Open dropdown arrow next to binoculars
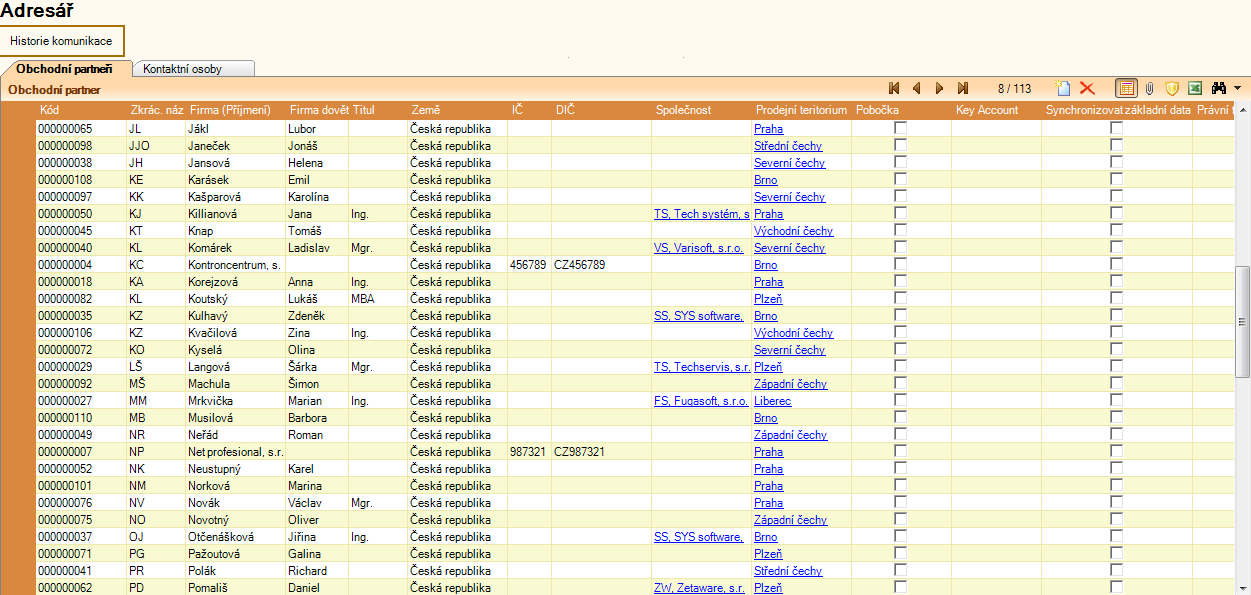The image size is (1251, 595). click(x=1238, y=88)
